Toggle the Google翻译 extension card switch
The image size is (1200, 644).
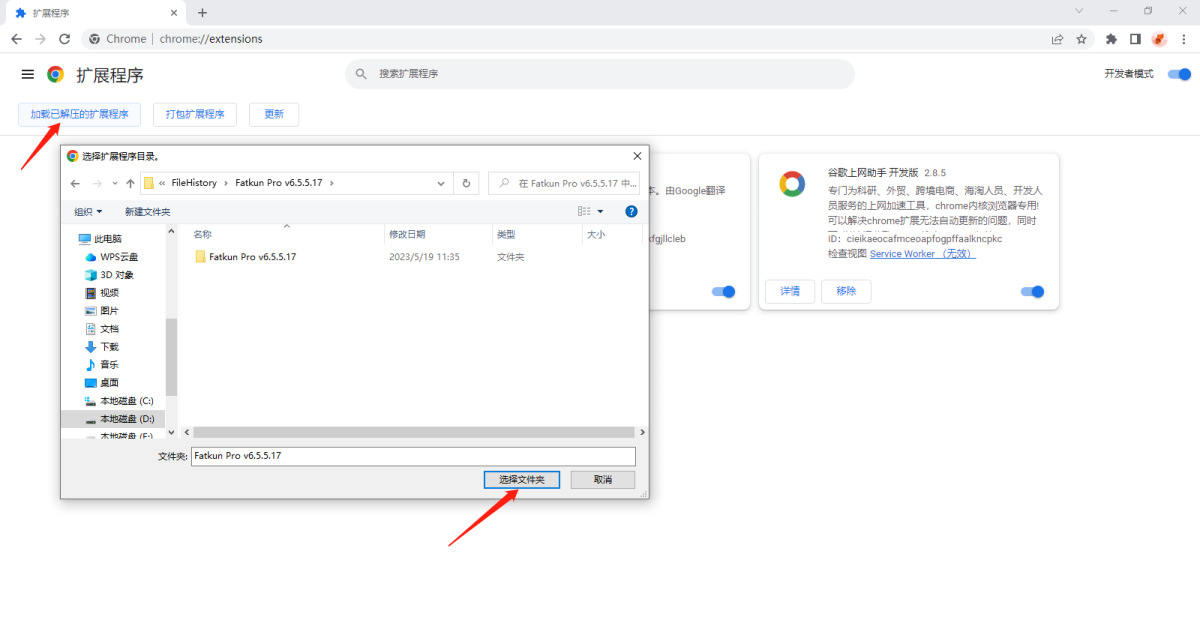723,291
